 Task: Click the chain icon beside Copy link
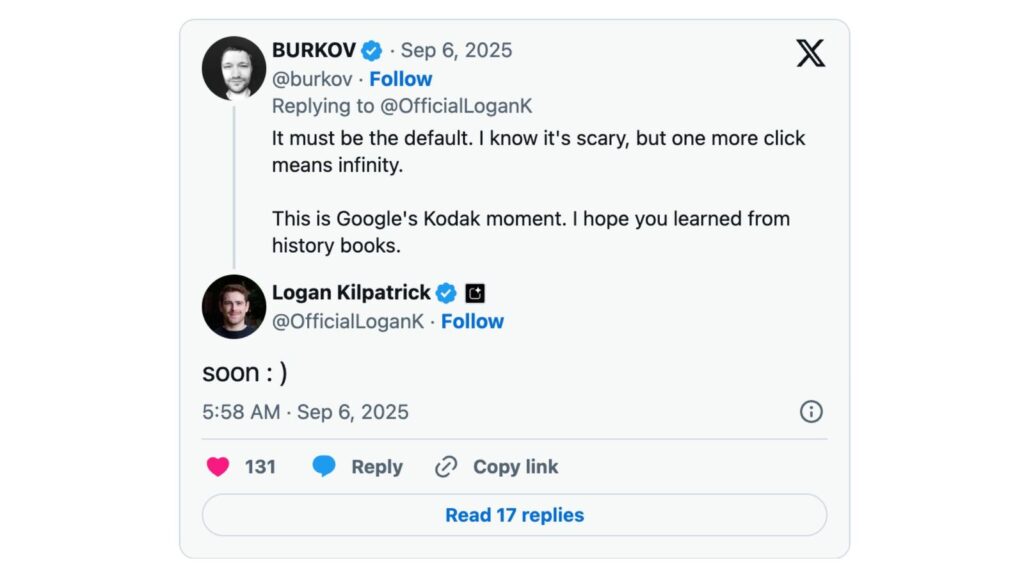(446, 467)
